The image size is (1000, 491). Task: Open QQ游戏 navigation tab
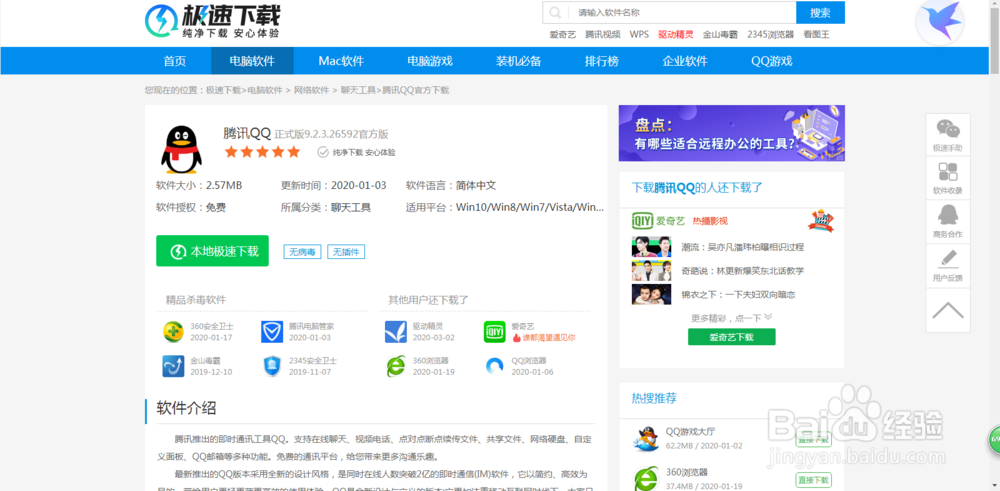(x=772, y=61)
